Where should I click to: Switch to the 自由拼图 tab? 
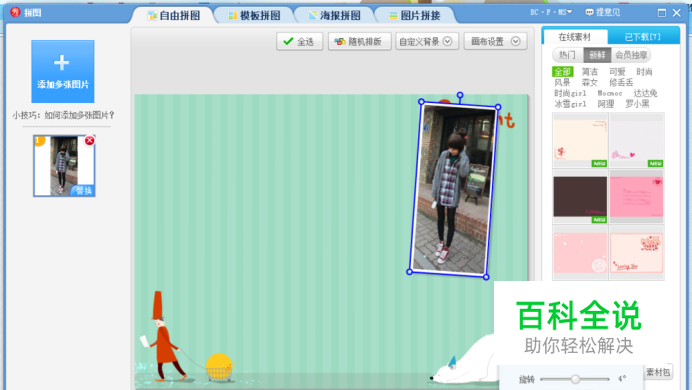[x=174, y=15]
